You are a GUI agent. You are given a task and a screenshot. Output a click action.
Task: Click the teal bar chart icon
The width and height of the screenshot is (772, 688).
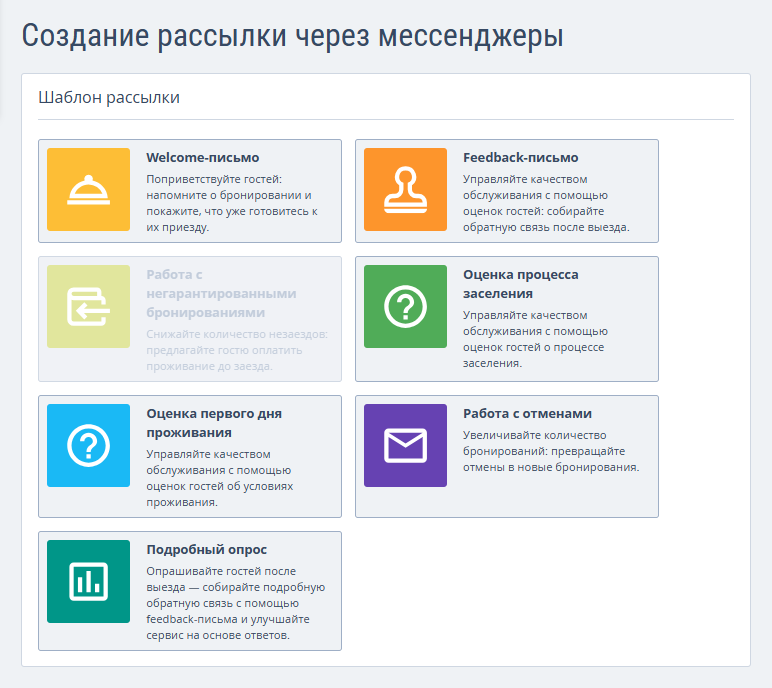pyautogui.click(x=89, y=582)
